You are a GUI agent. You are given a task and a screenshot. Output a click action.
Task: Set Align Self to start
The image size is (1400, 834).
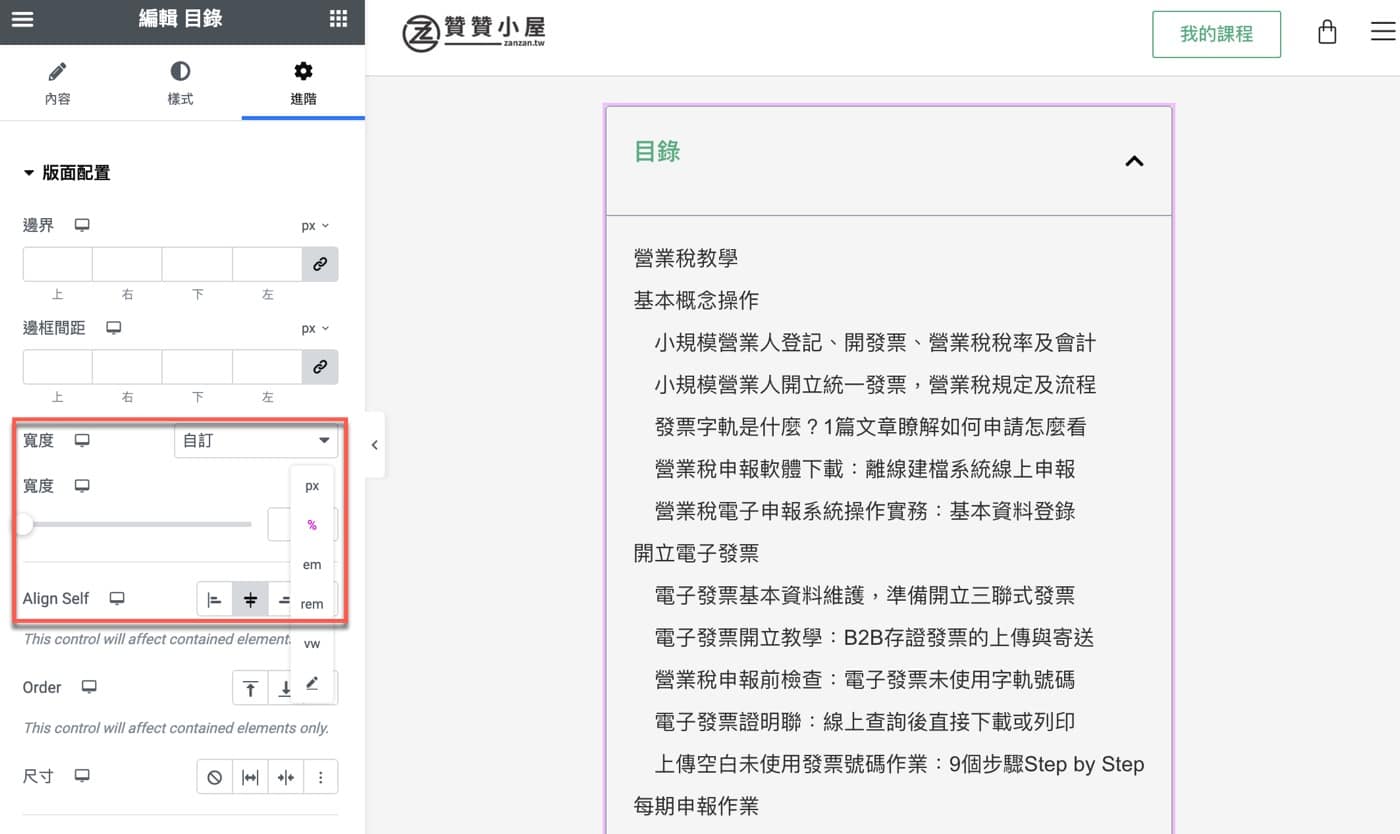214,600
